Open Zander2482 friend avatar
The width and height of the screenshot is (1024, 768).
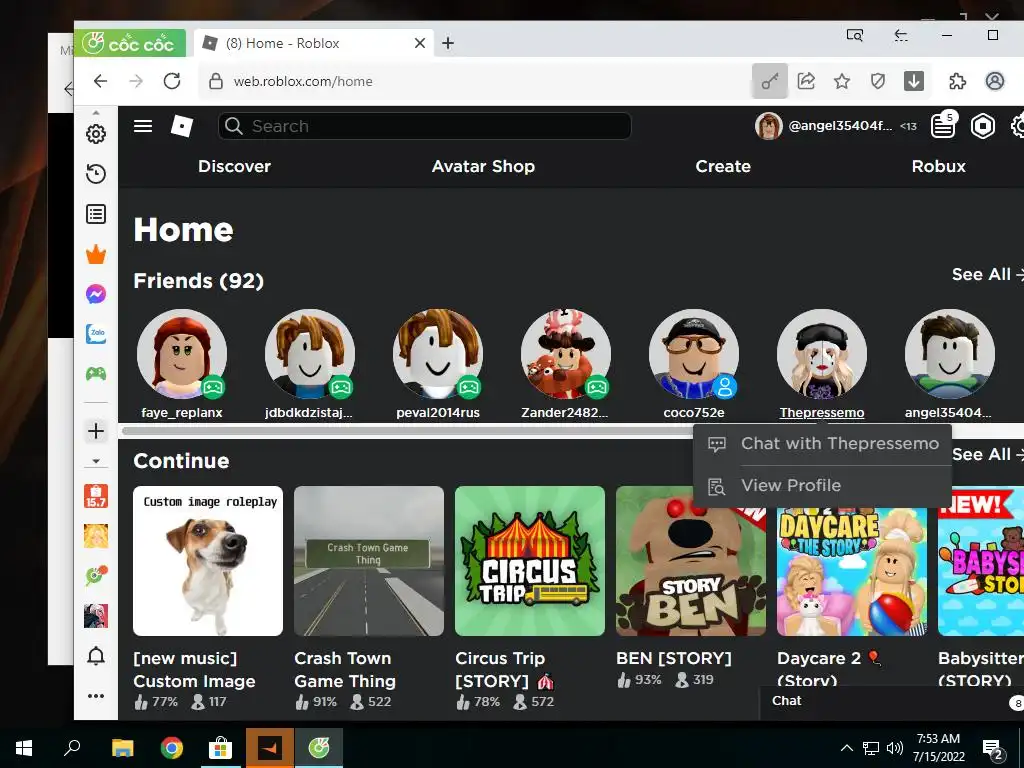566,354
